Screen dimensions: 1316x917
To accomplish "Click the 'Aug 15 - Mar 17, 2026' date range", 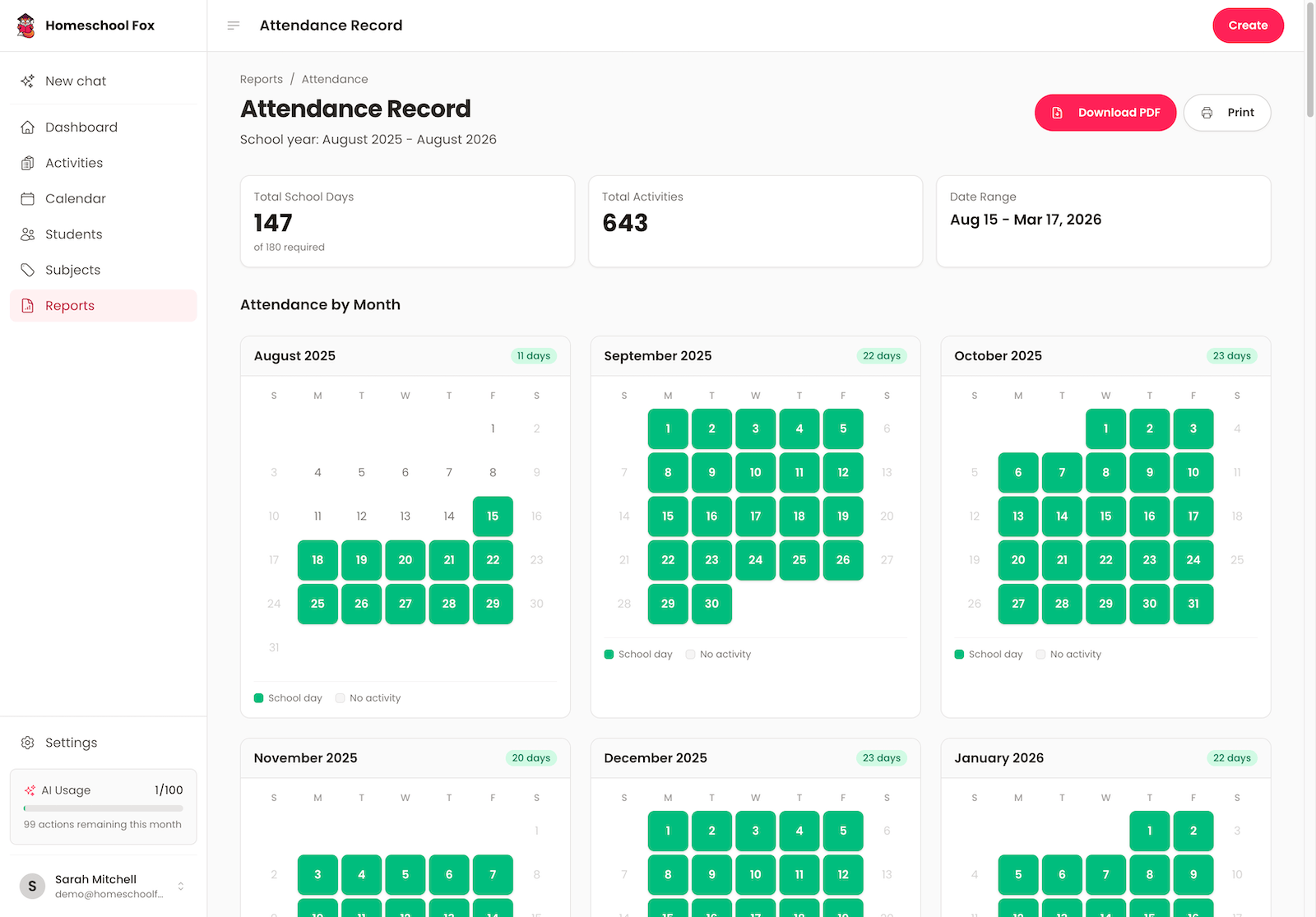I will coord(1026,220).
